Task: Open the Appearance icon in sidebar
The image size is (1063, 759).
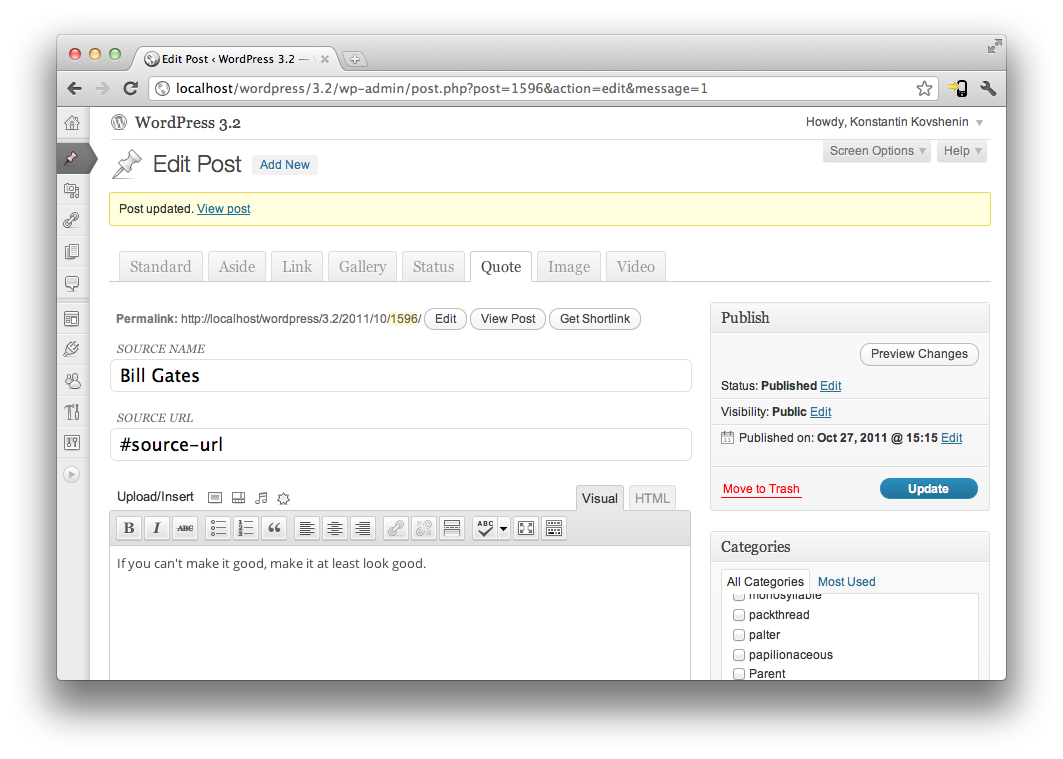Action: (x=72, y=319)
